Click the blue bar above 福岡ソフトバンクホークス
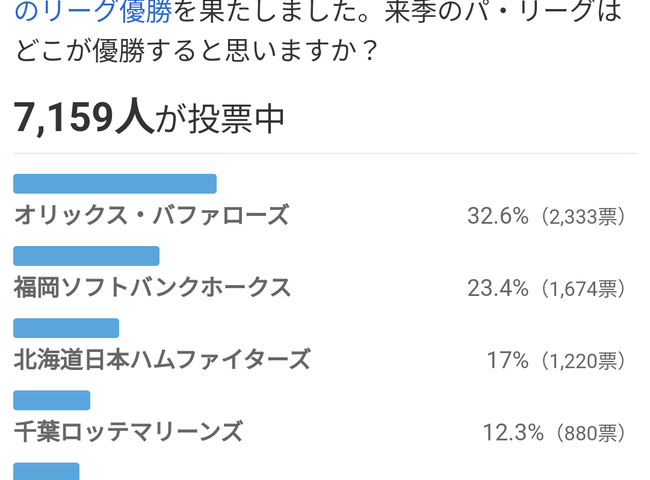The image size is (650, 480). 86,256
